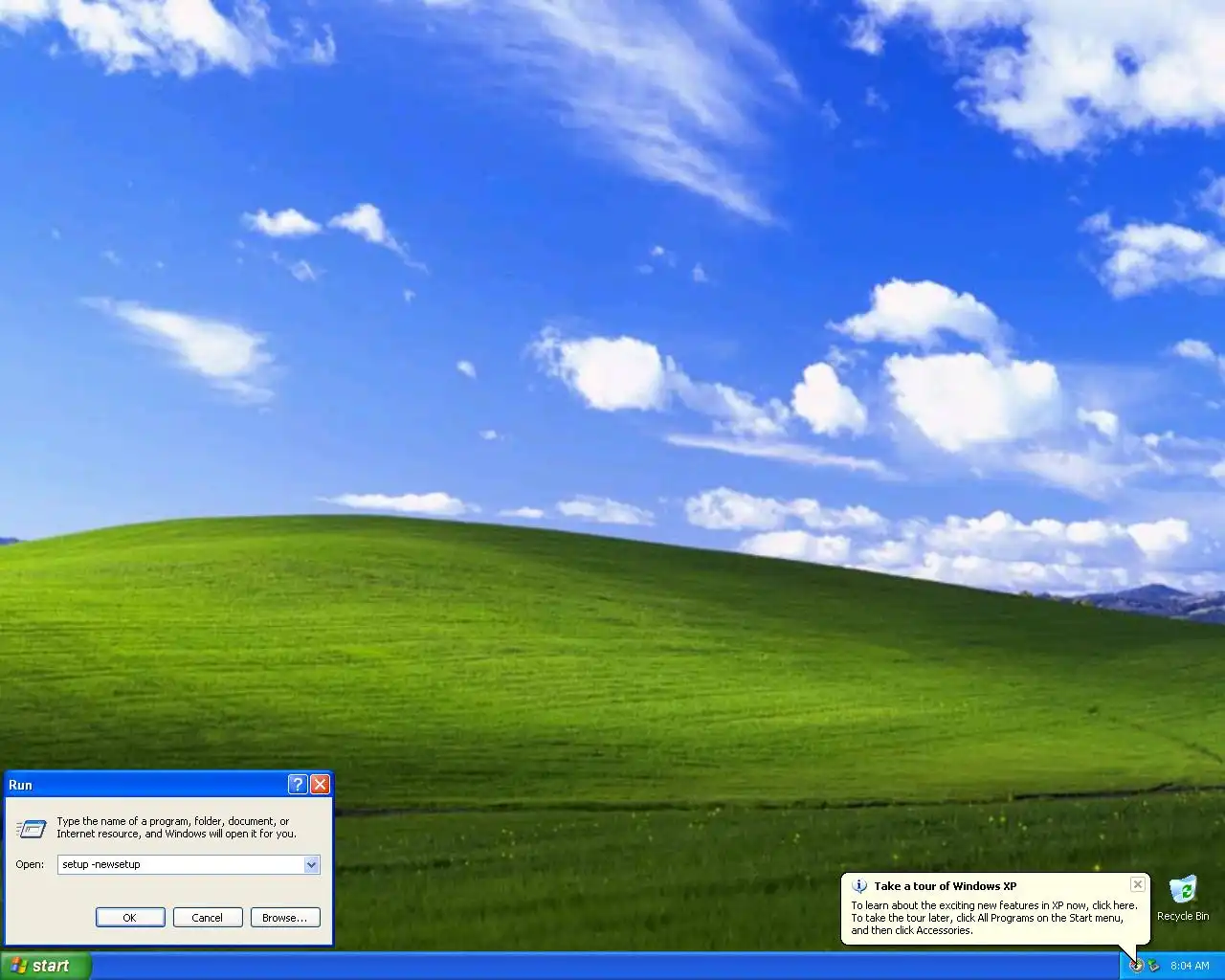Image resolution: width=1225 pixels, height=980 pixels.
Task: Click the "Take a tour of Windows XP" heading
Action: pos(945,886)
